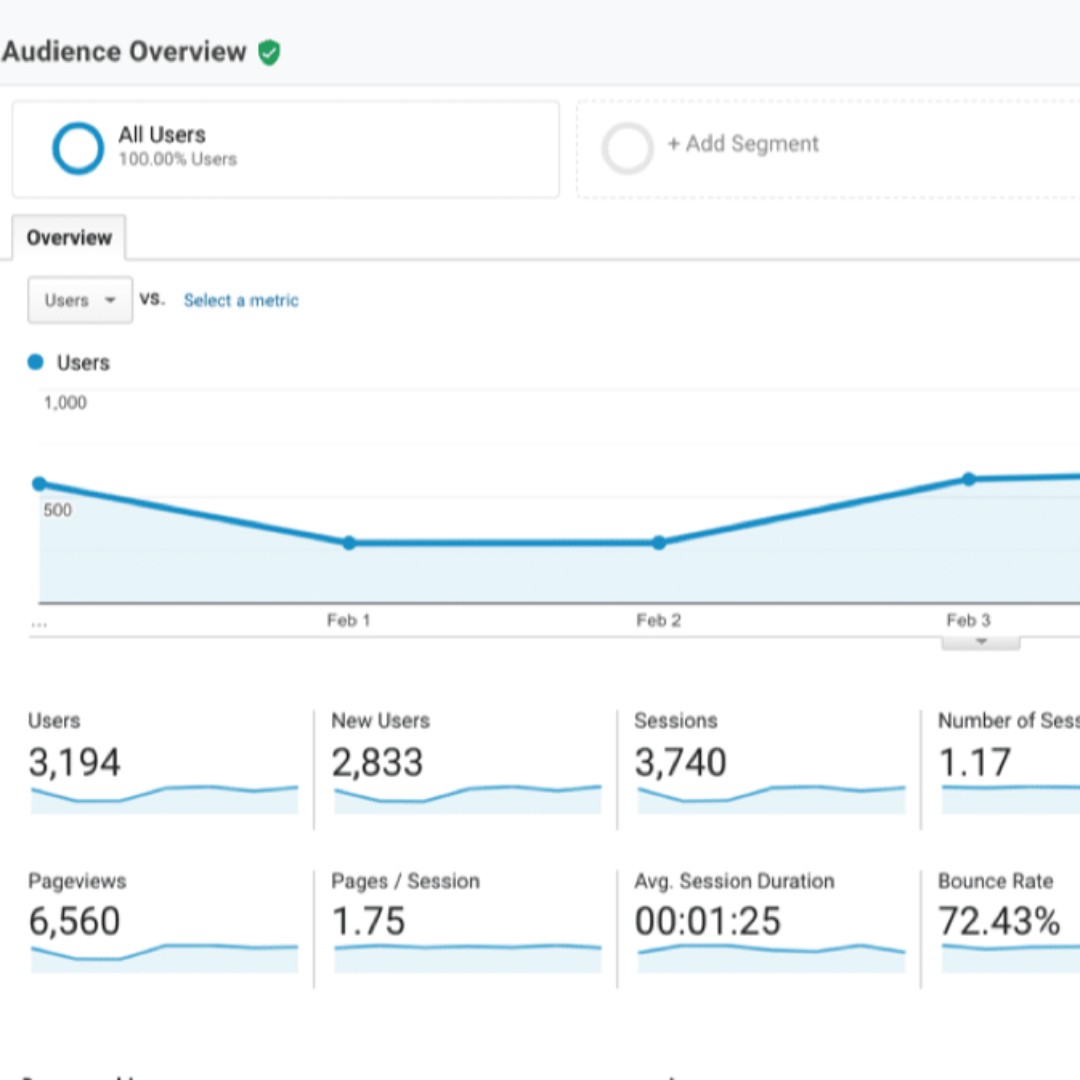Select the Pages / Session 1.75 sparkline
The width and height of the screenshot is (1080, 1080).
pos(468,957)
